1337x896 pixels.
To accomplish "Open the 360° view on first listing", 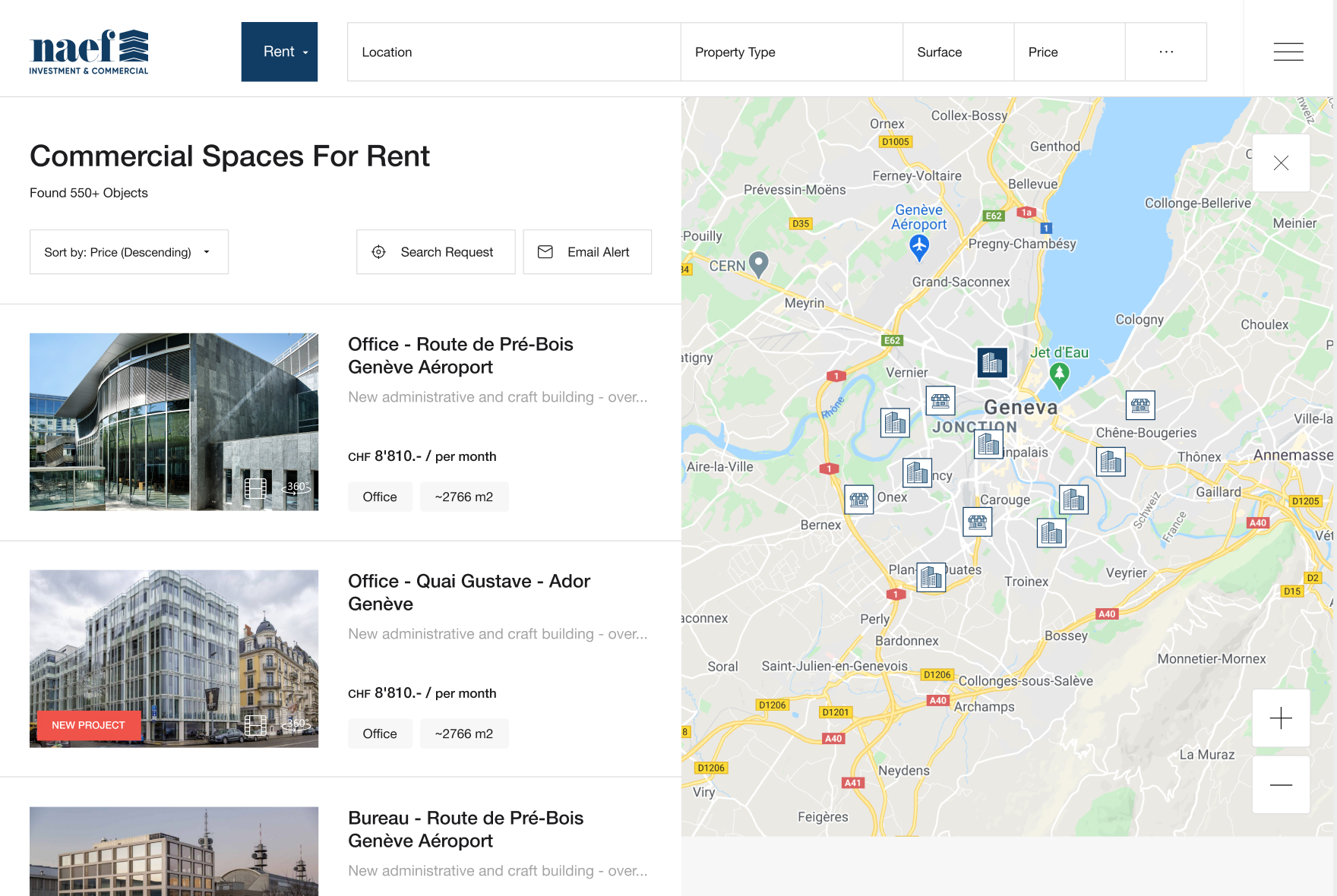I will point(296,487).
